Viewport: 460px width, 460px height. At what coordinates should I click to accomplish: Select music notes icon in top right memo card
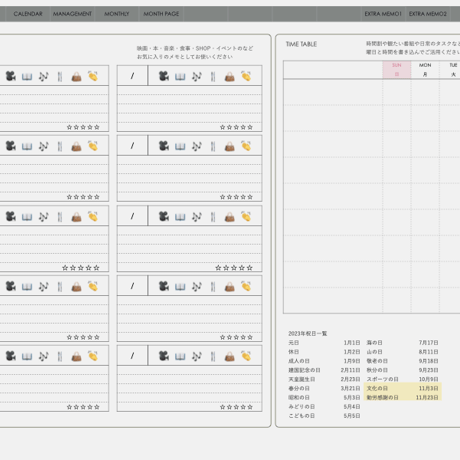(x=197, y=77)
